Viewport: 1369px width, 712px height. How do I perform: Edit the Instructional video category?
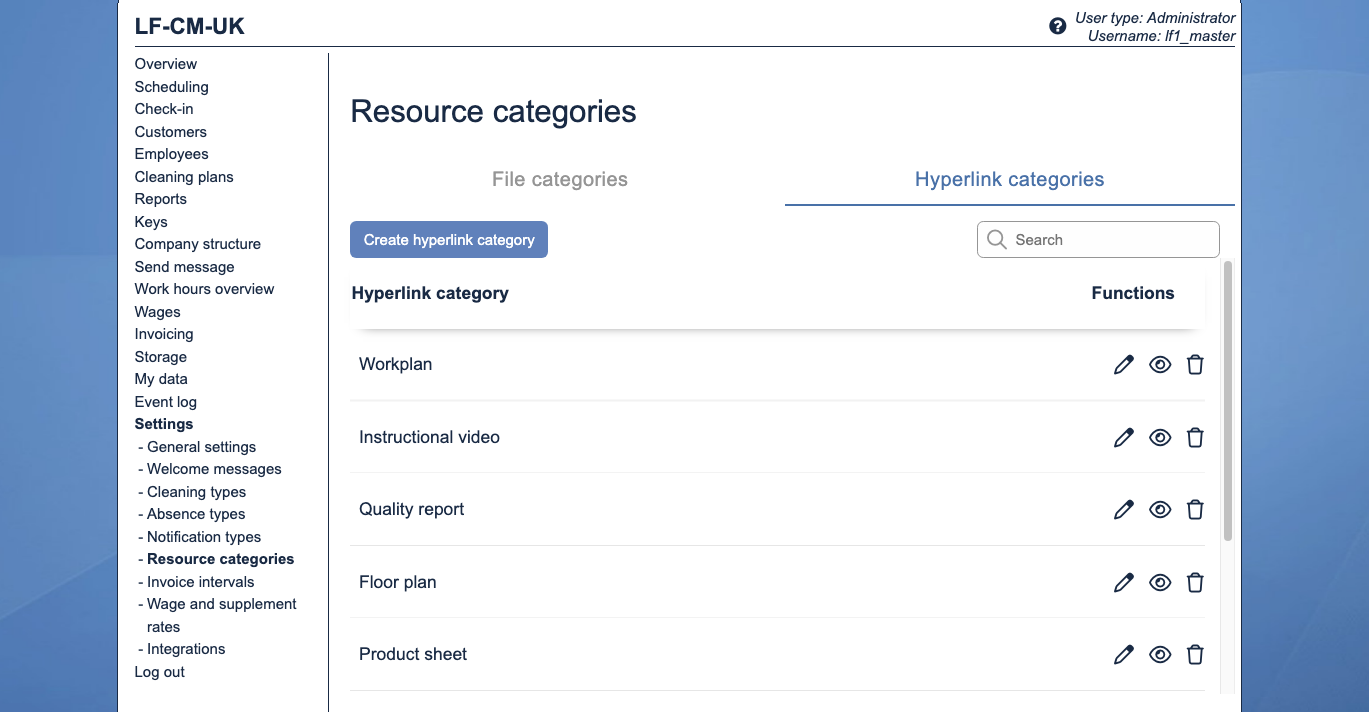[x=1124, y=437]
